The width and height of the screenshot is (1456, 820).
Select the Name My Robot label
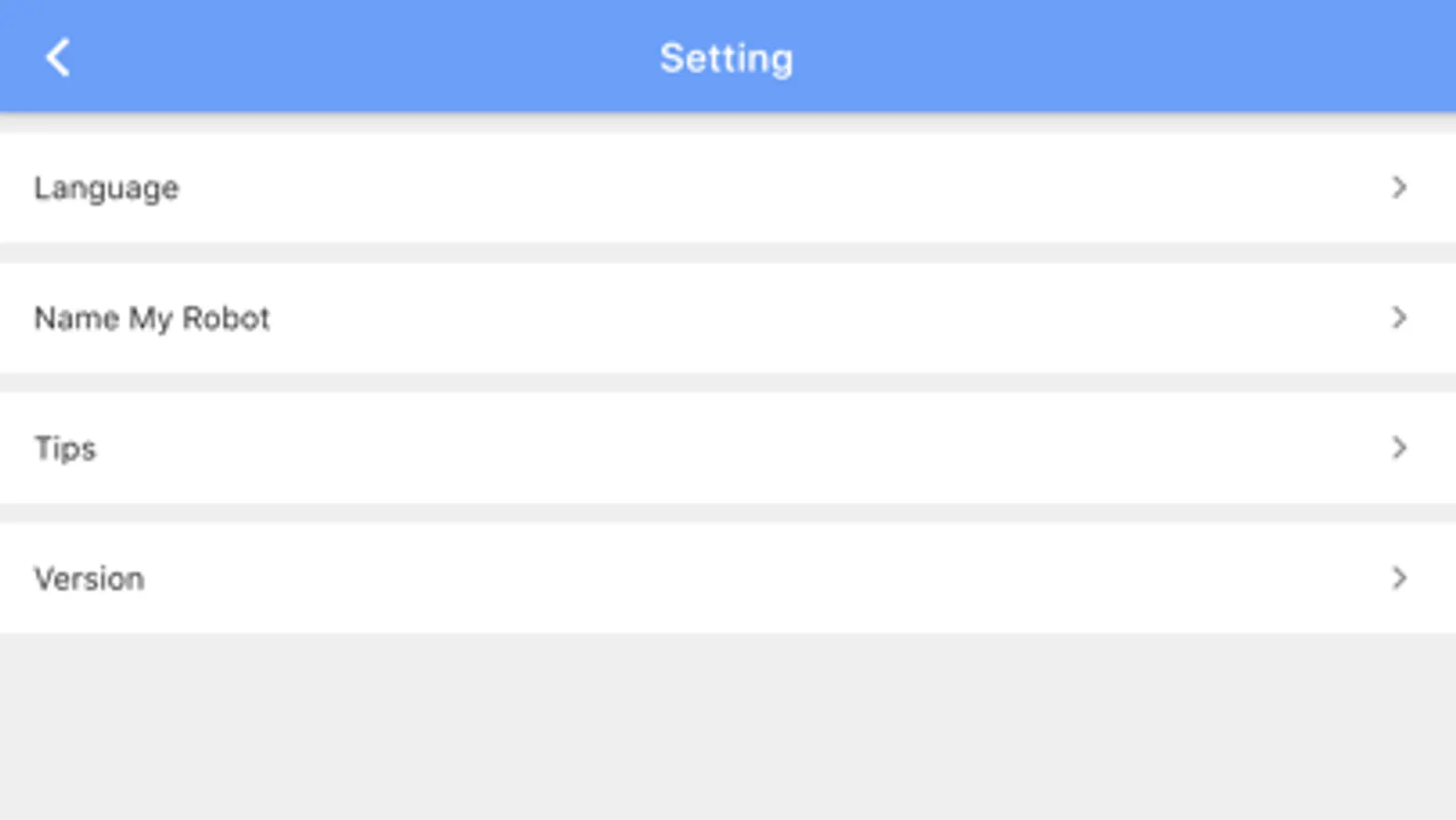pos(152,319)
